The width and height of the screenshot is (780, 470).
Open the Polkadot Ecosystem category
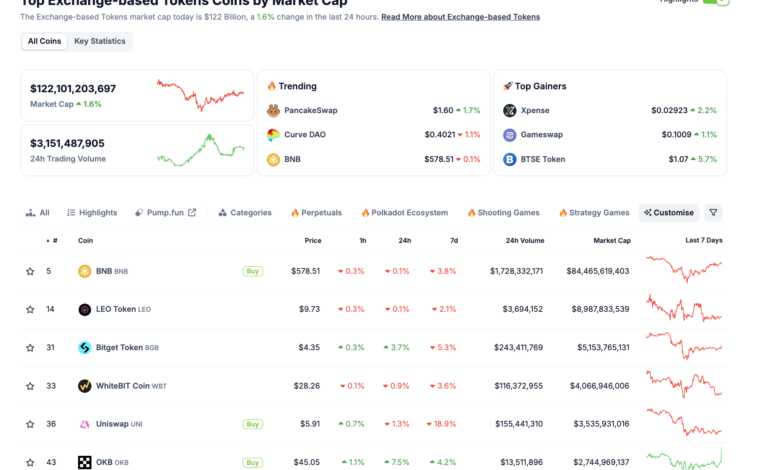[x=404, y=213]
